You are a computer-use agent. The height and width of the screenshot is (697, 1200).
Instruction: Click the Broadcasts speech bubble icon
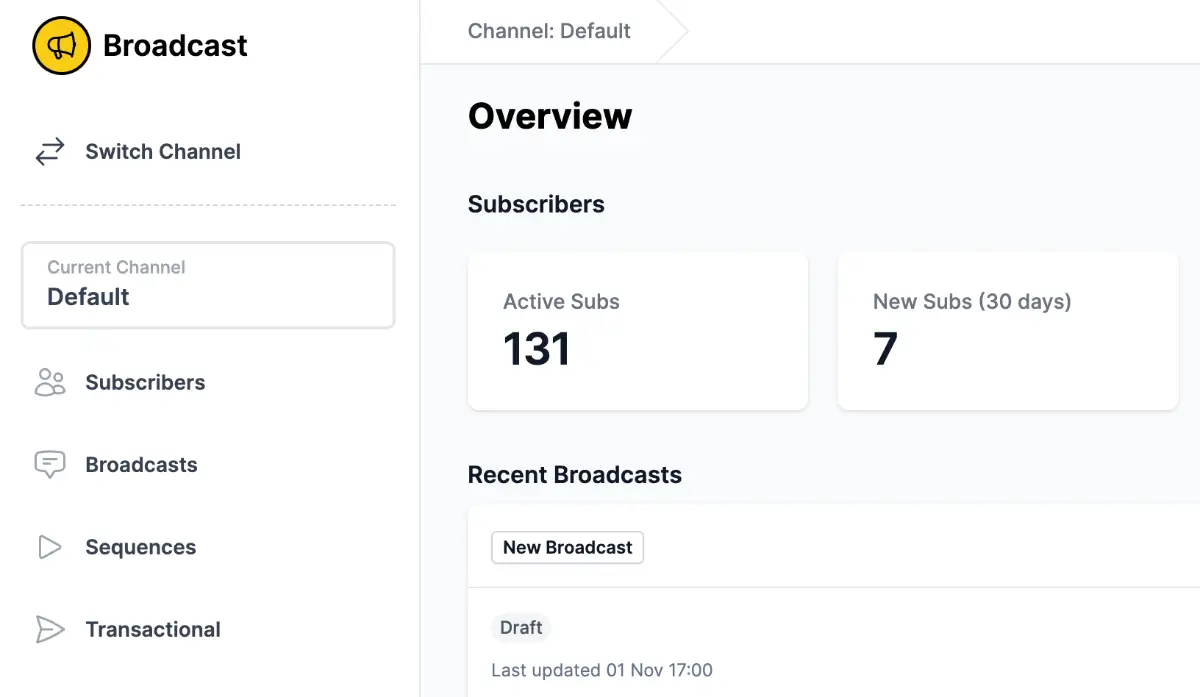point(50,465)
